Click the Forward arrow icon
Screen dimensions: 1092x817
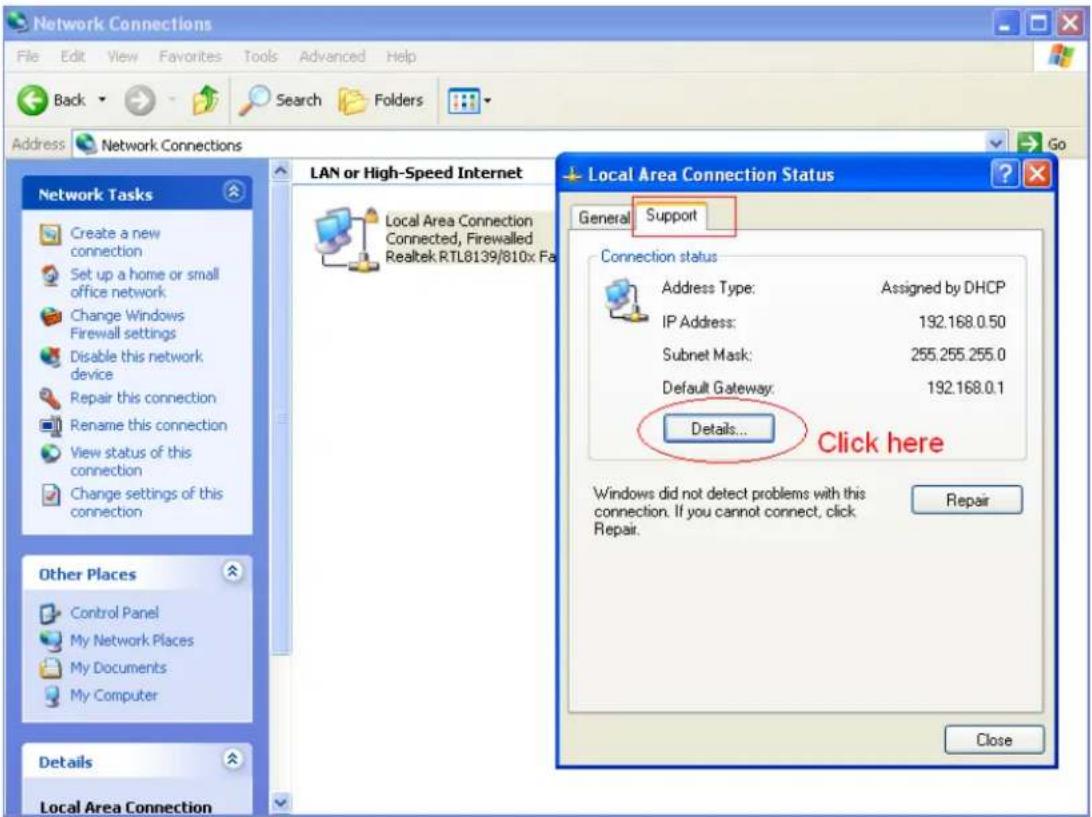(140, 102)
